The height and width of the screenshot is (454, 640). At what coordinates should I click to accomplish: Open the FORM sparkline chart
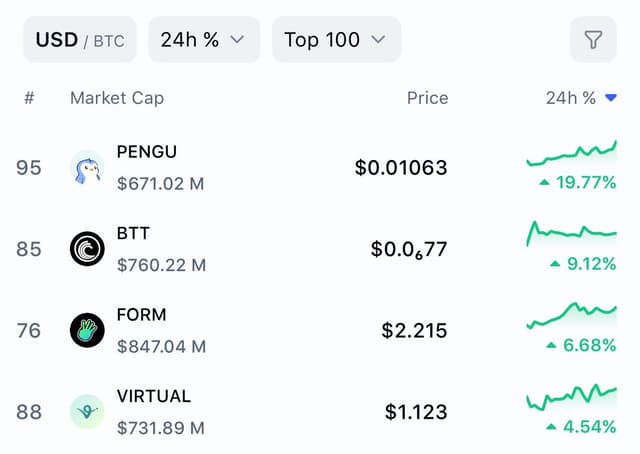(x=571, y=316)
